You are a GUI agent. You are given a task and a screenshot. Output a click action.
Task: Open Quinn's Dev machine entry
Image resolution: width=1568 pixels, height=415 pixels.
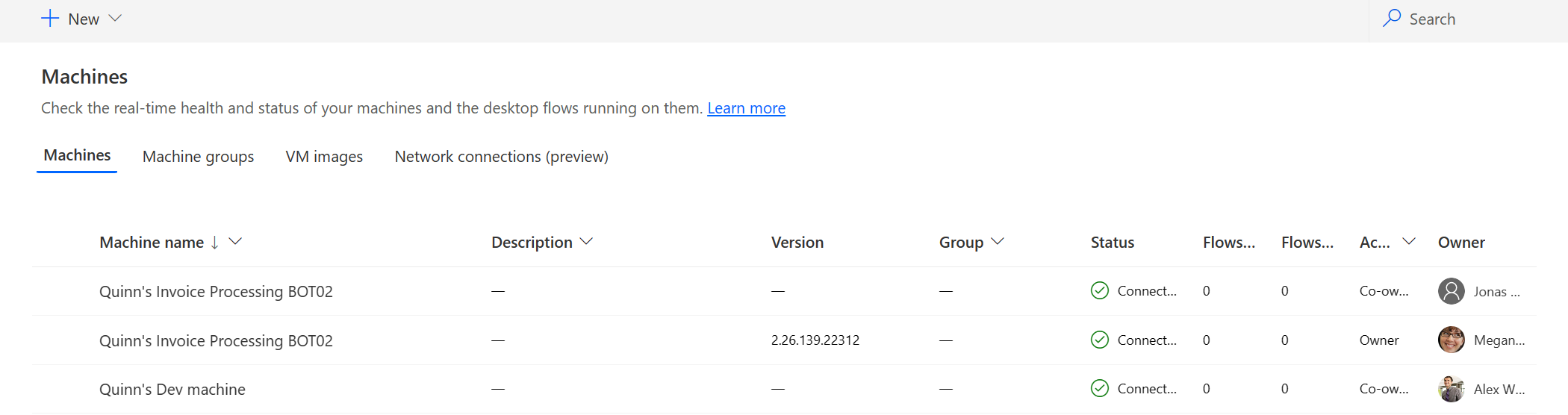[x=172, y=390]
